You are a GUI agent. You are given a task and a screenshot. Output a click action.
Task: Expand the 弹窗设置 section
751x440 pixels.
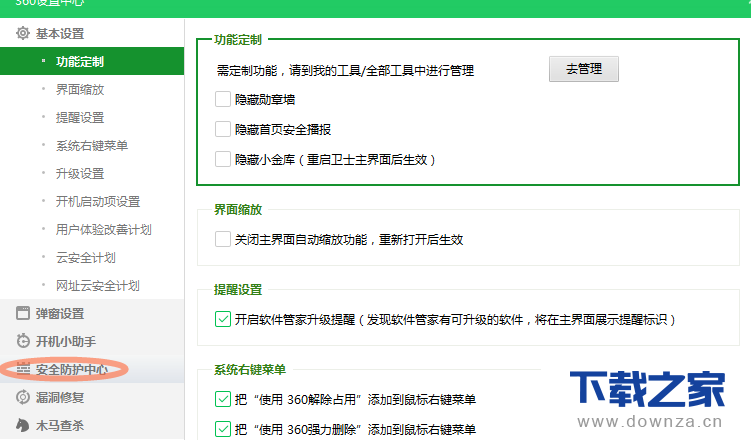click(x=92, y=314)
